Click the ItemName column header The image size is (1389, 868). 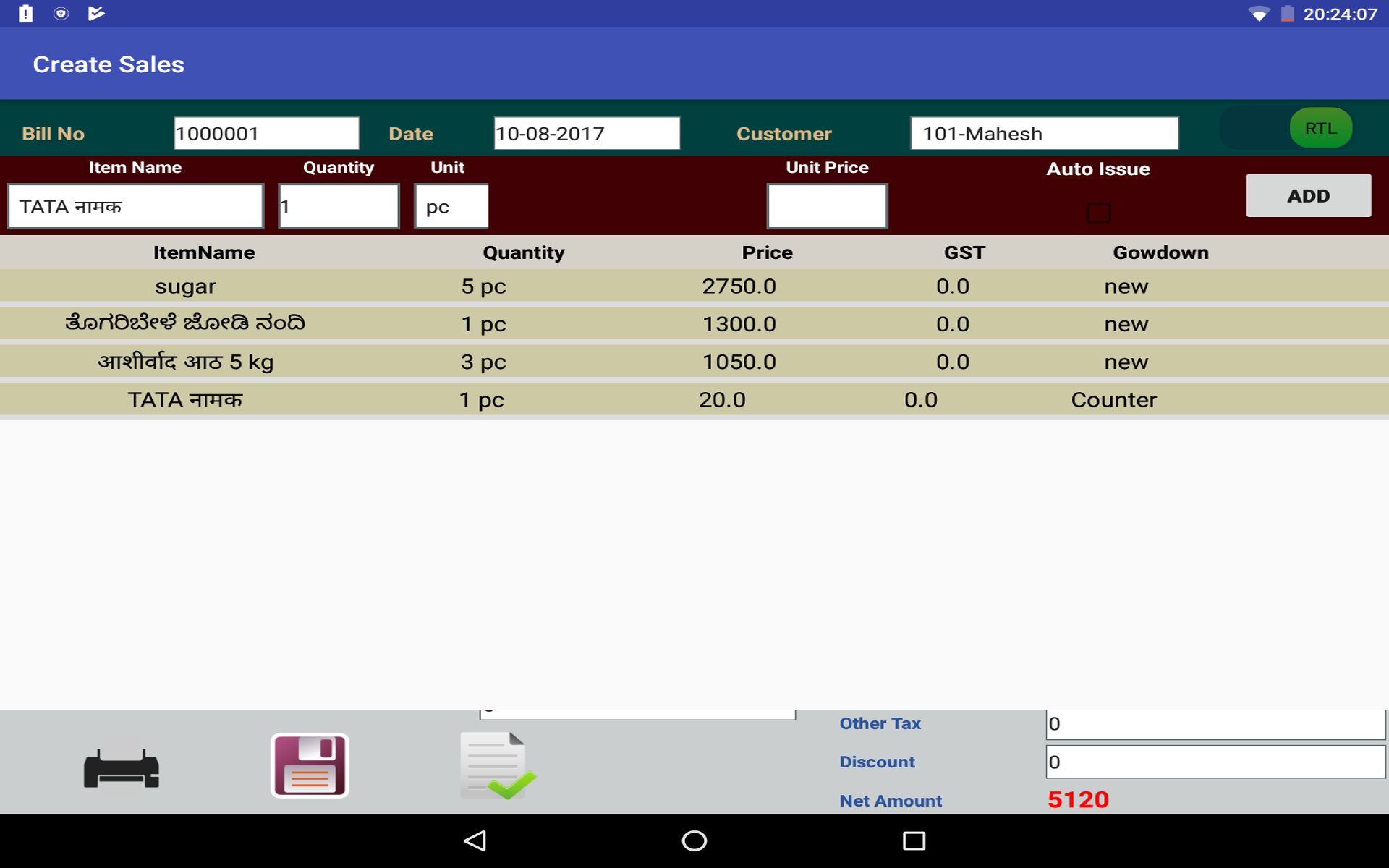(x=204, y=252)
